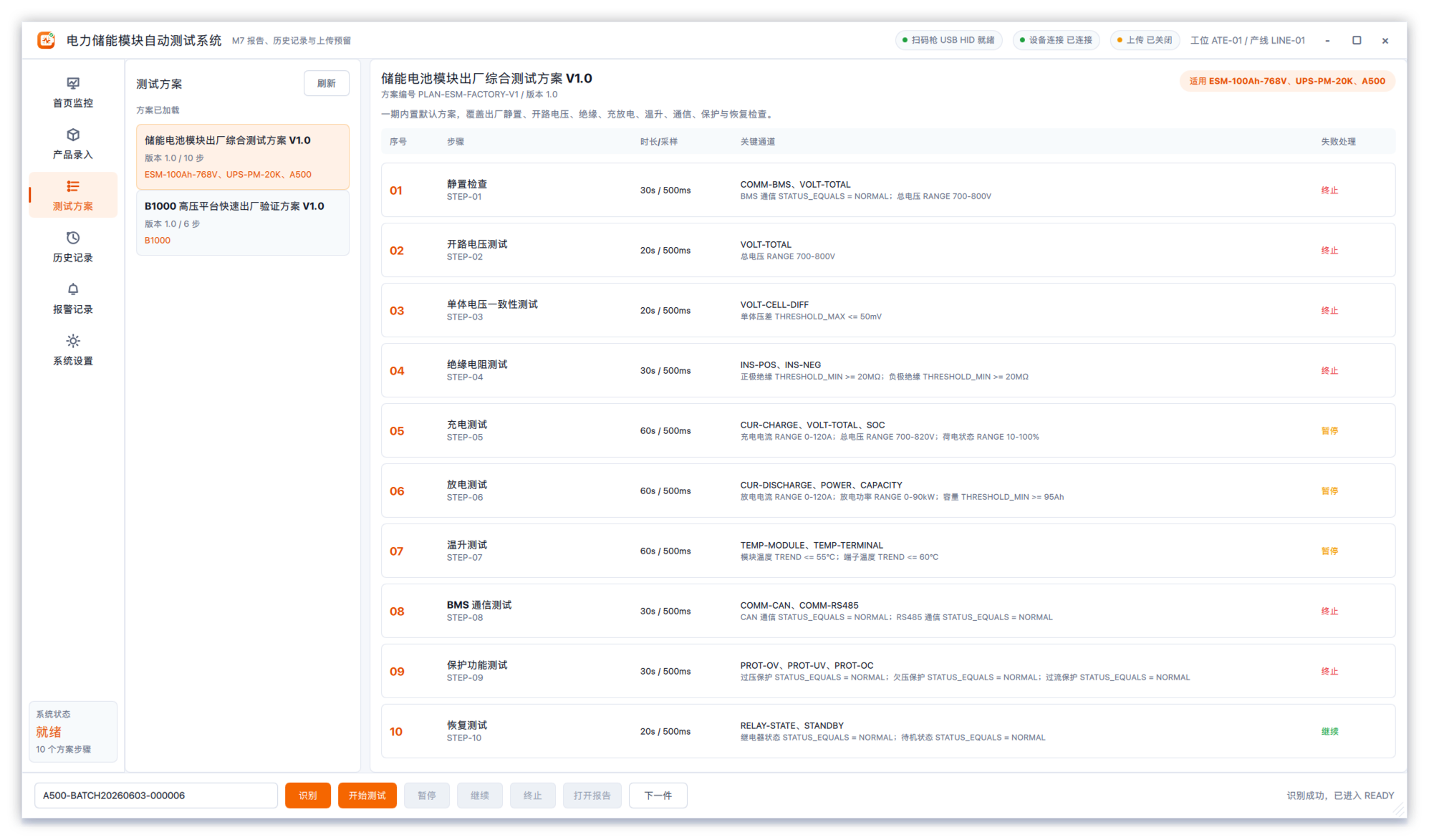Switch to 测试方案 page
The width and height of the screenshot is (1429, 840).
pos(73,195)
